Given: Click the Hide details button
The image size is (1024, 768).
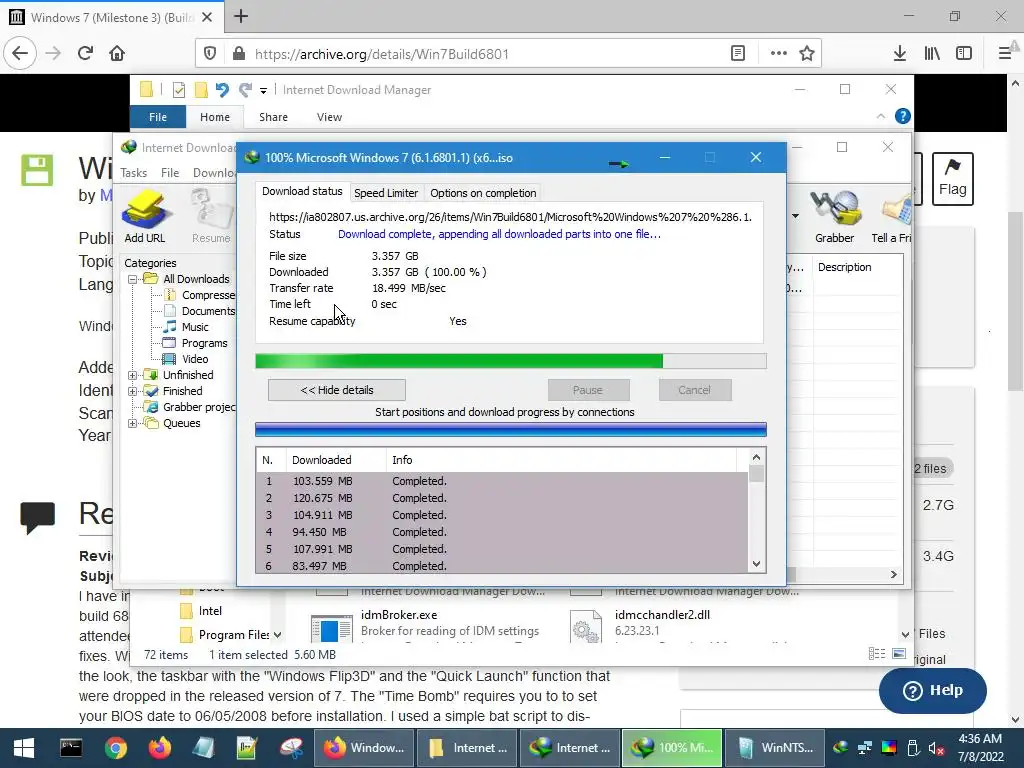Looking at the screenshot, I should (336, 390).
